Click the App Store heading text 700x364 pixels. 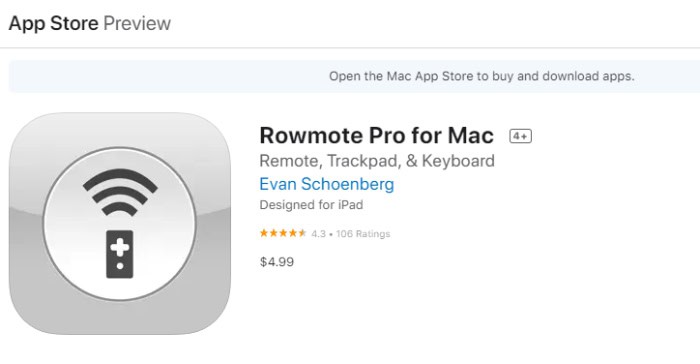coord(54,23)
